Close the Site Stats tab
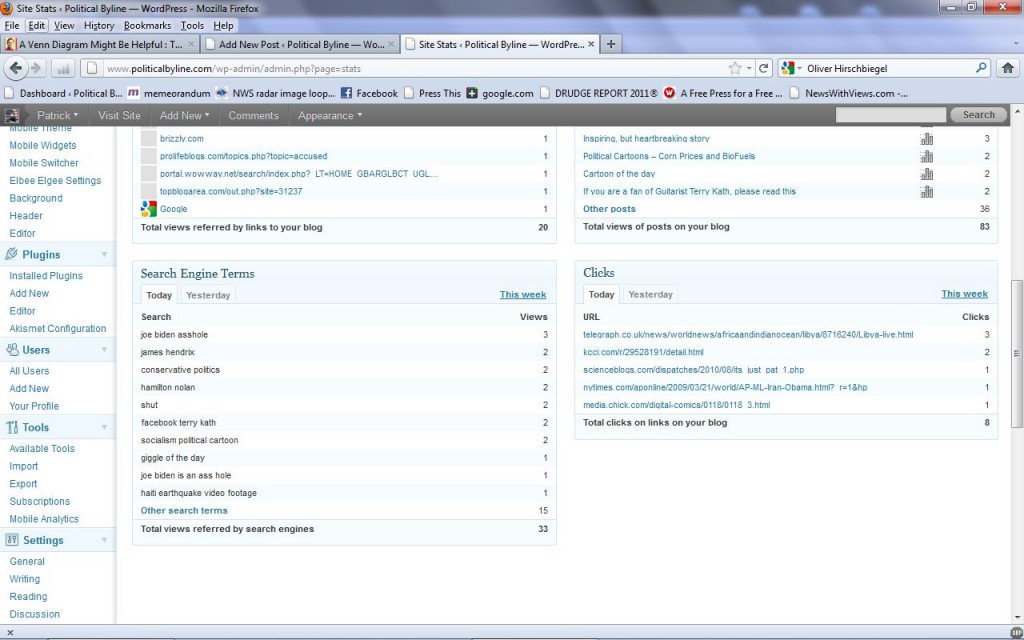Viewport: 1024px width, 640px height. (591, 44)
